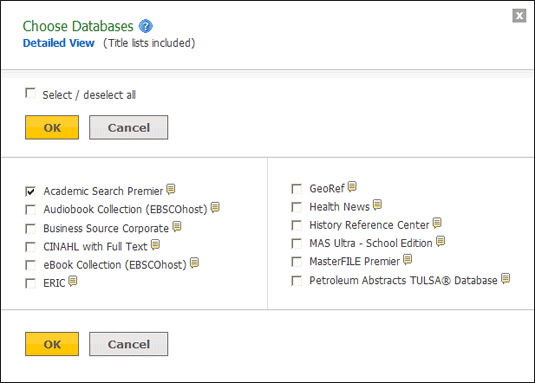535x383 pixels.
Task: Show the Petroleum Abstracts TULSA note icon
Action: pyautogui.click(x=506, y=278)
